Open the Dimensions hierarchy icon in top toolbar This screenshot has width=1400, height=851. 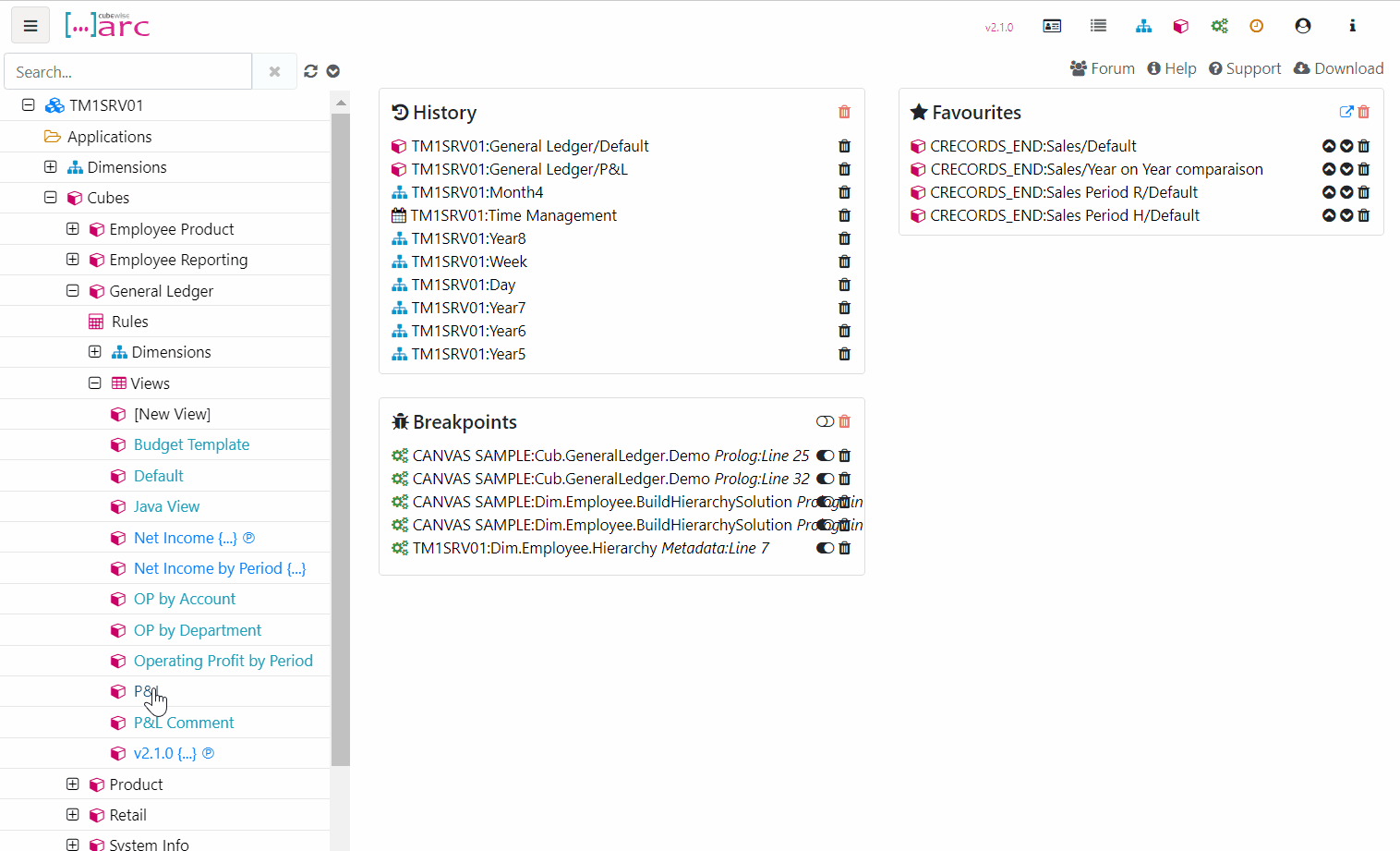(x=1143, y=25)
